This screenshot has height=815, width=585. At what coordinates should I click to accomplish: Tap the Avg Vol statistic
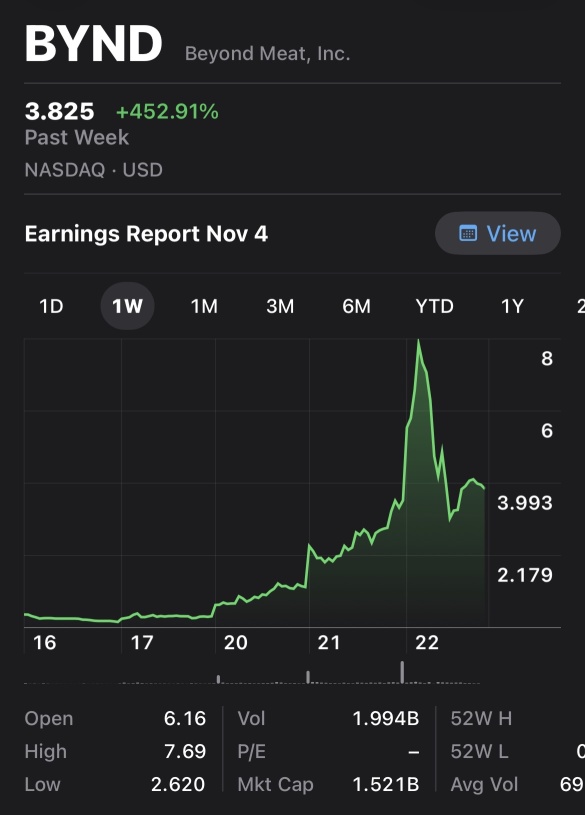(x=484, y=784)
